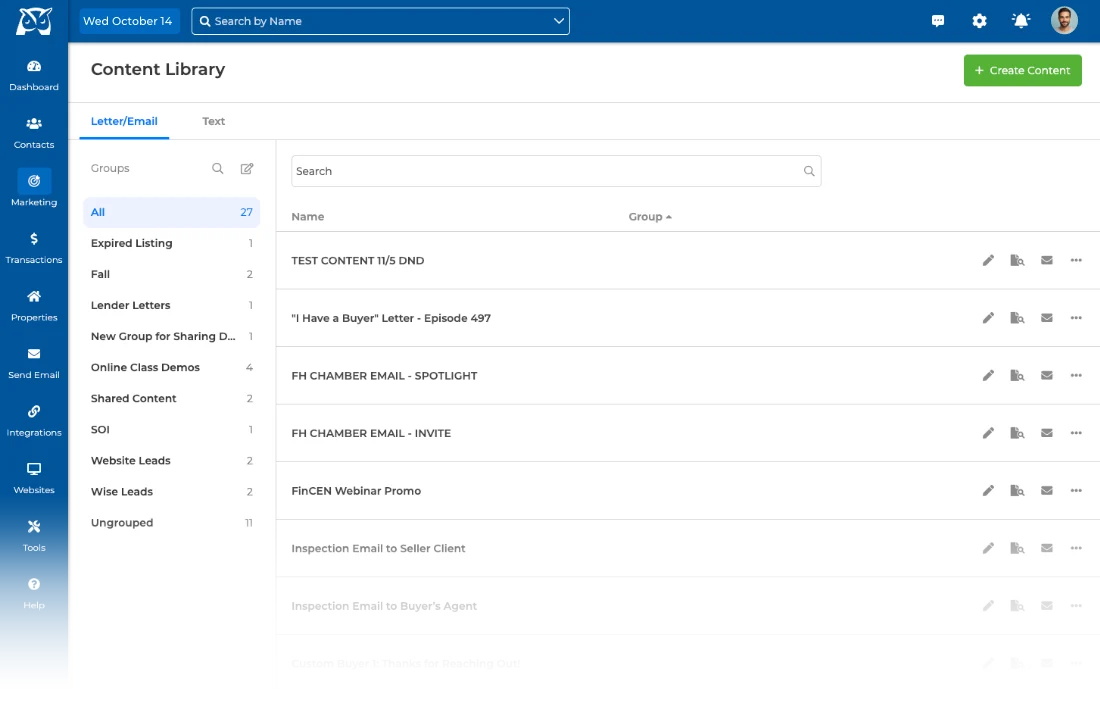Preview FH CHAMBER EMAIL - SPOTLIGHT
This screenshot has height=702, width=1100.
click(1017, 375)
